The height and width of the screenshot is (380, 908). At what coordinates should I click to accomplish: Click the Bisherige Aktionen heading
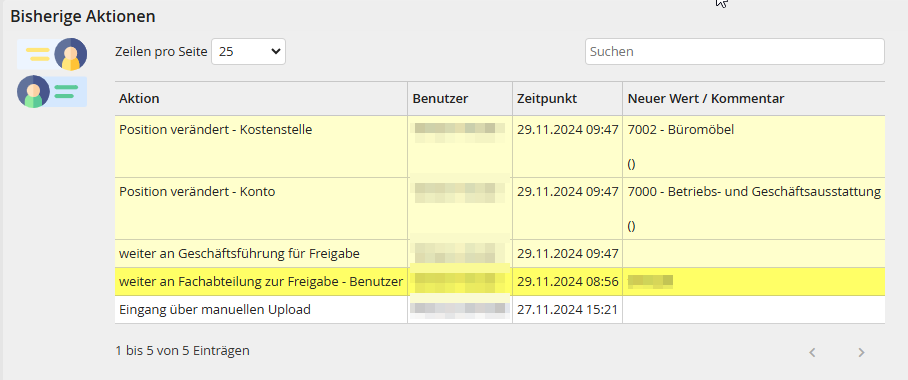pos(83,16)
